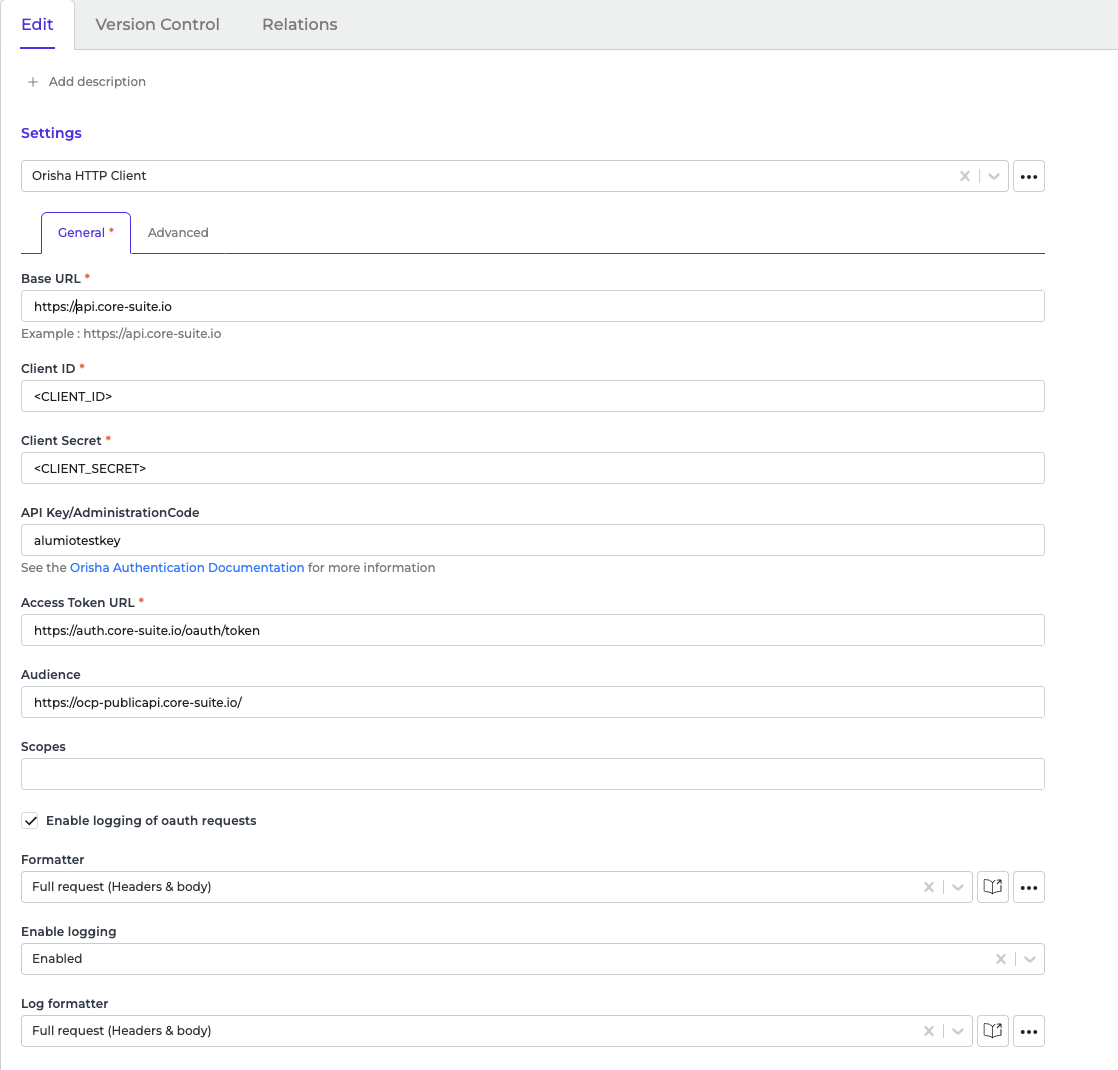
Task: Click the plus icon beside Add description
Action: (33, 82)
